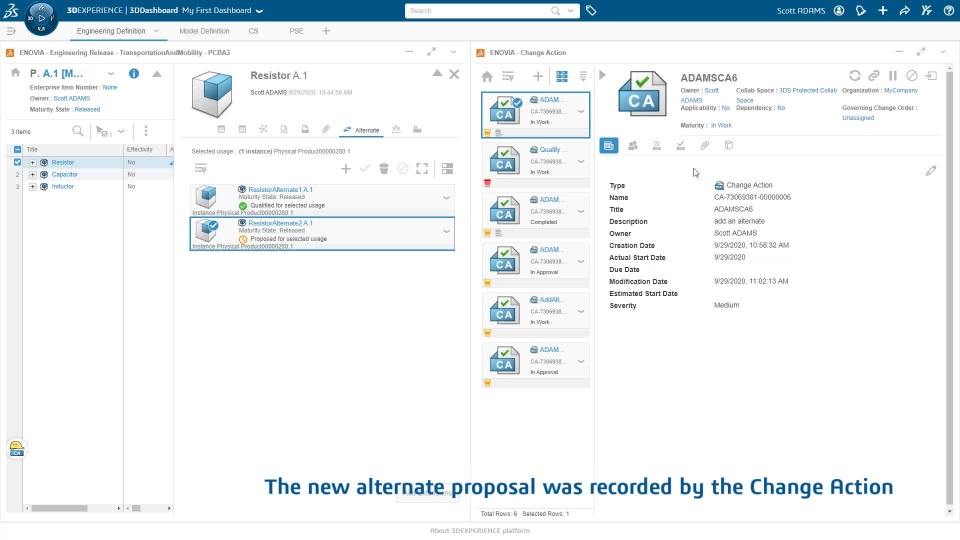Expand the Inductor tree node
The image size is (960, 540).
point(32,186)
